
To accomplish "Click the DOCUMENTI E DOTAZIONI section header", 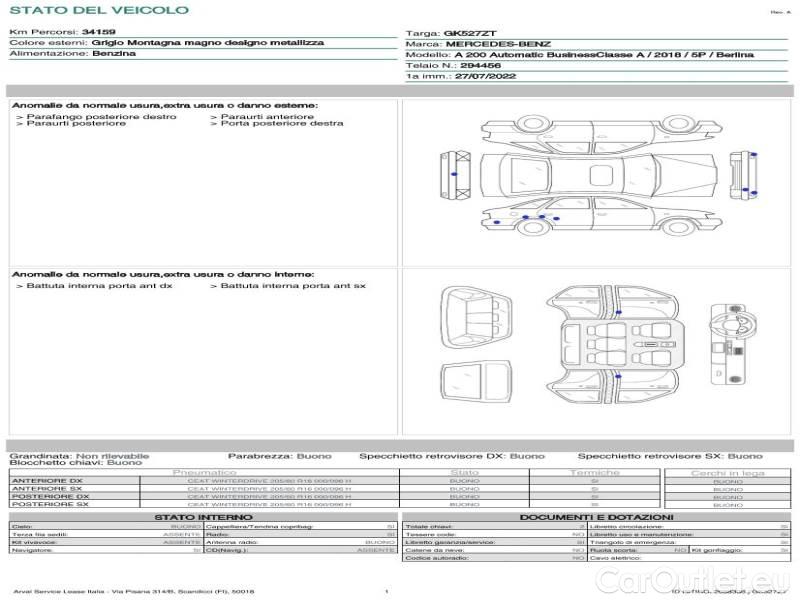I will click(596, 517).
